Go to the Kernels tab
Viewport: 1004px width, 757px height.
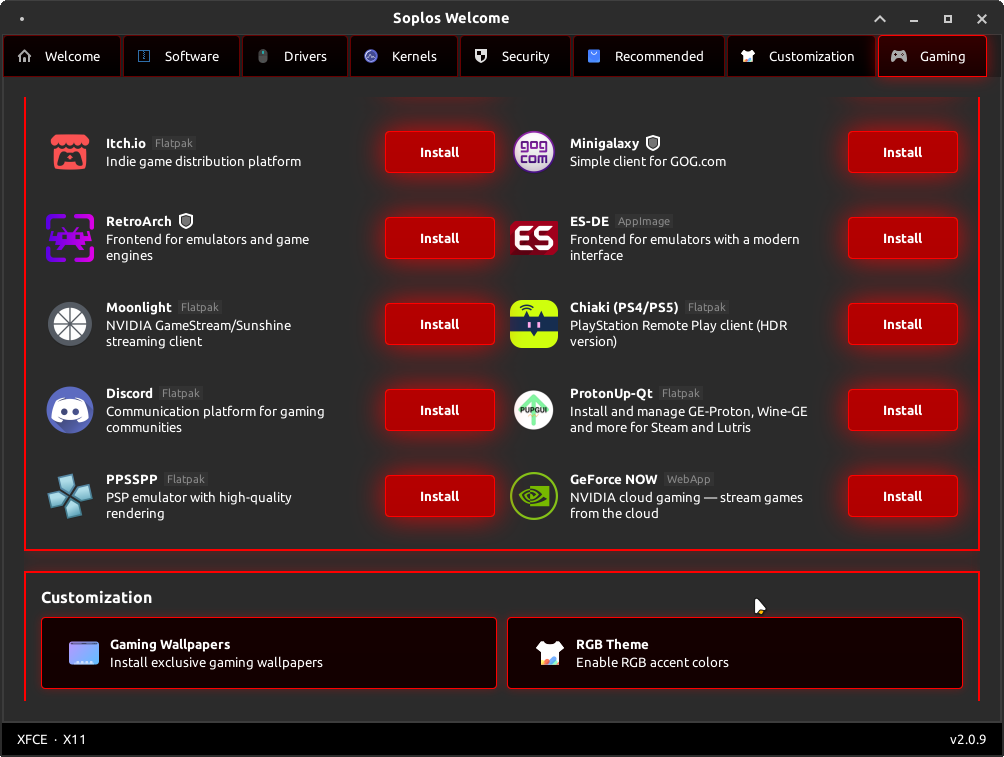(x=404, y=56)
